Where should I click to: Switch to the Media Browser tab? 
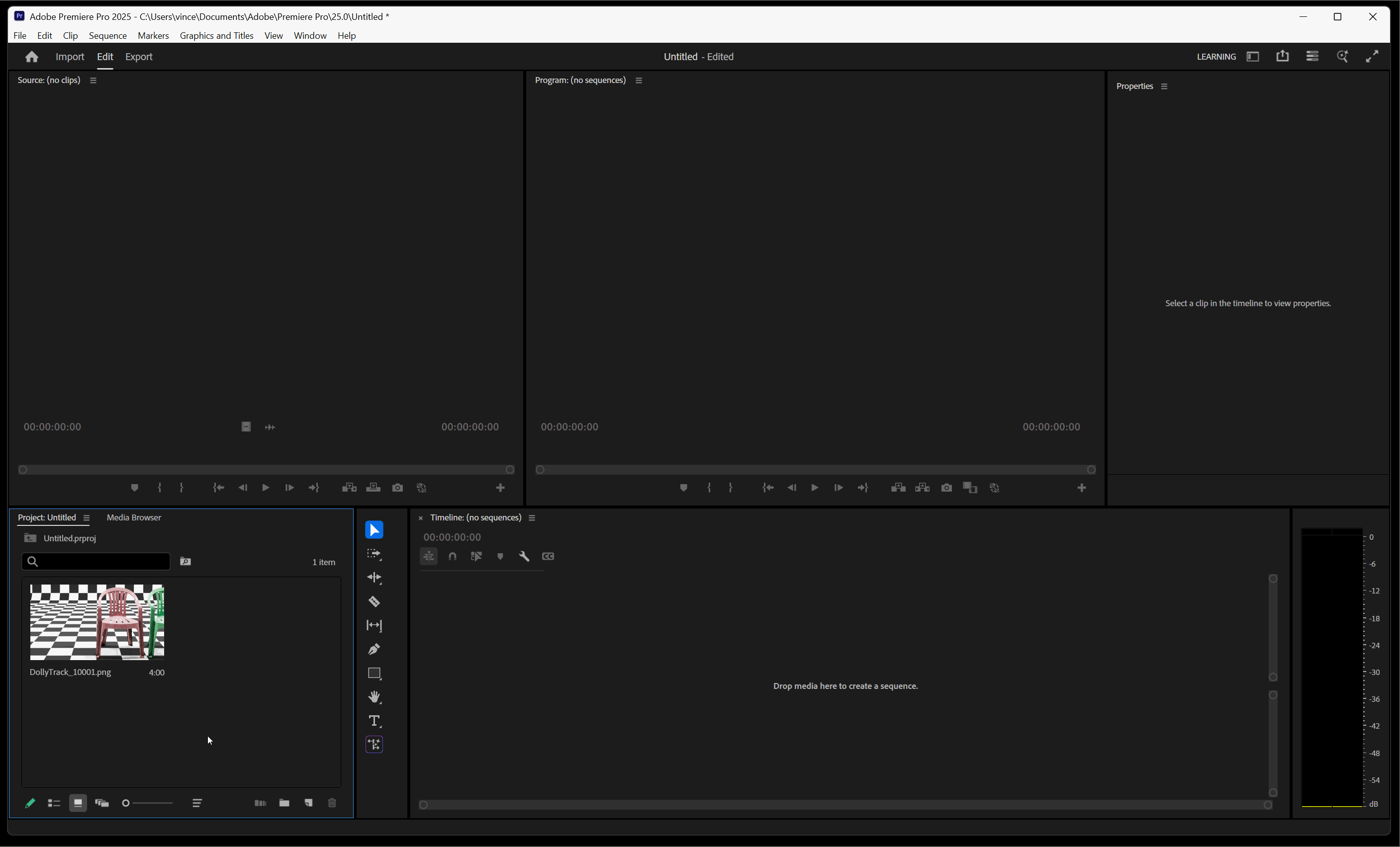coord(133,517)
